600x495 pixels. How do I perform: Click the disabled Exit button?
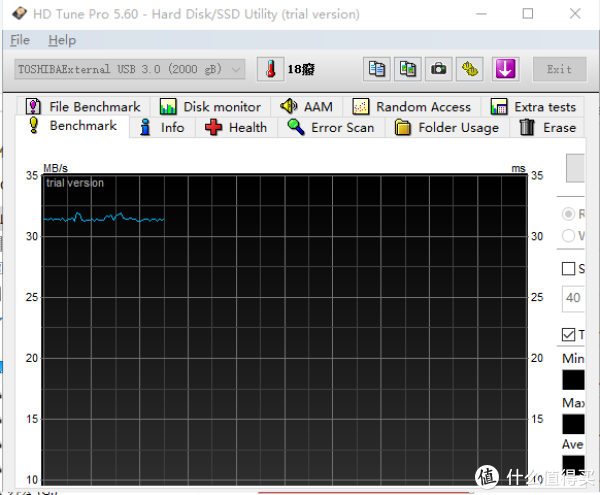[559, 69]
